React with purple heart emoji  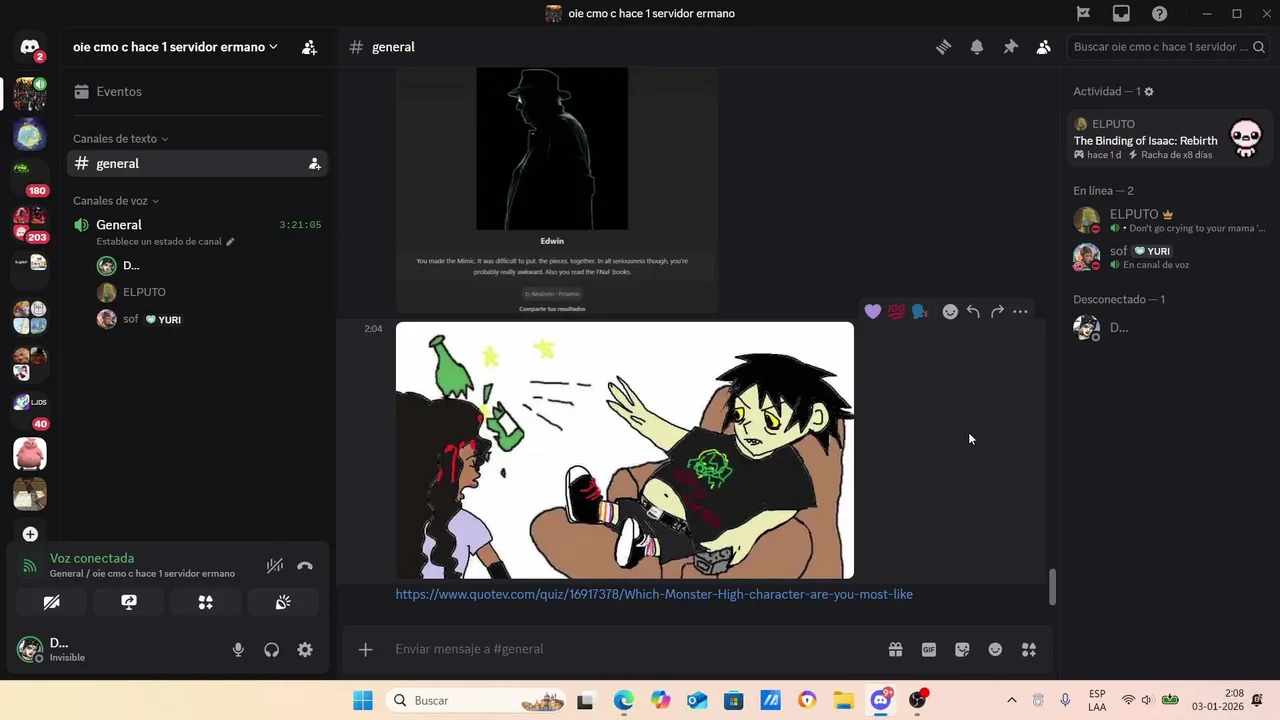873,312
